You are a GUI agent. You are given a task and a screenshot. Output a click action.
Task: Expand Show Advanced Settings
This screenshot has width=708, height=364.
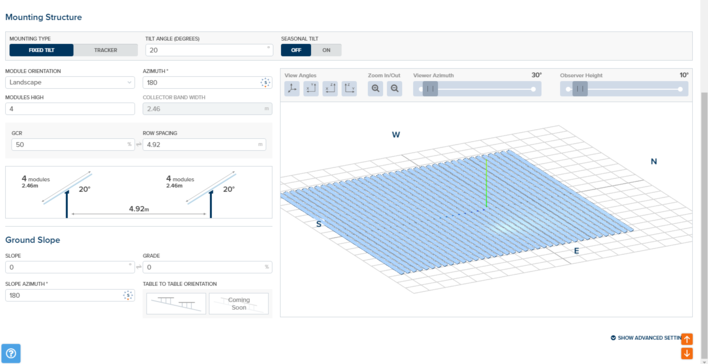pos(646,338)
